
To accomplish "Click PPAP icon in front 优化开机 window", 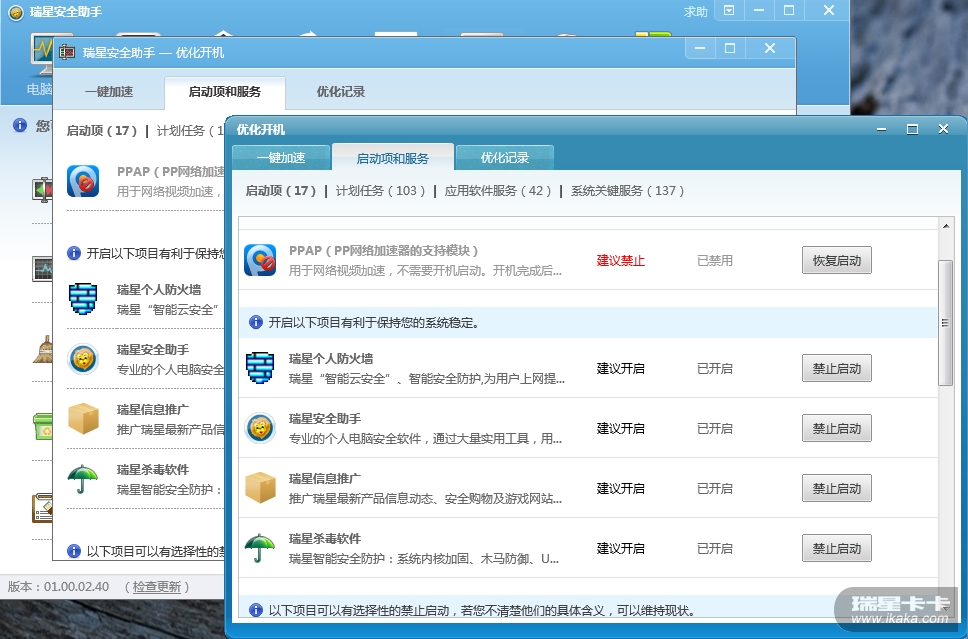I will (260, 260).
